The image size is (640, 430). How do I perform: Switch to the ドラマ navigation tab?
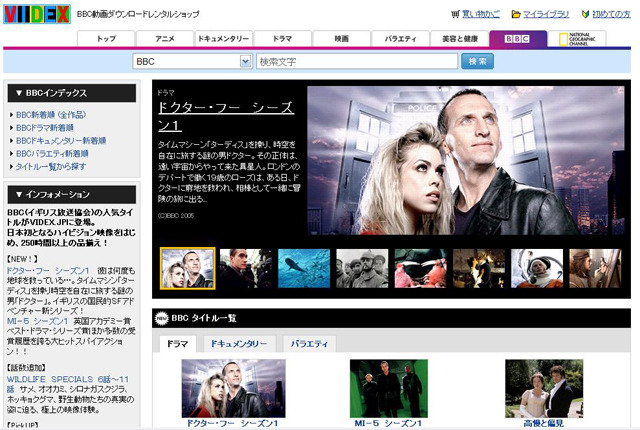(282, 39)
